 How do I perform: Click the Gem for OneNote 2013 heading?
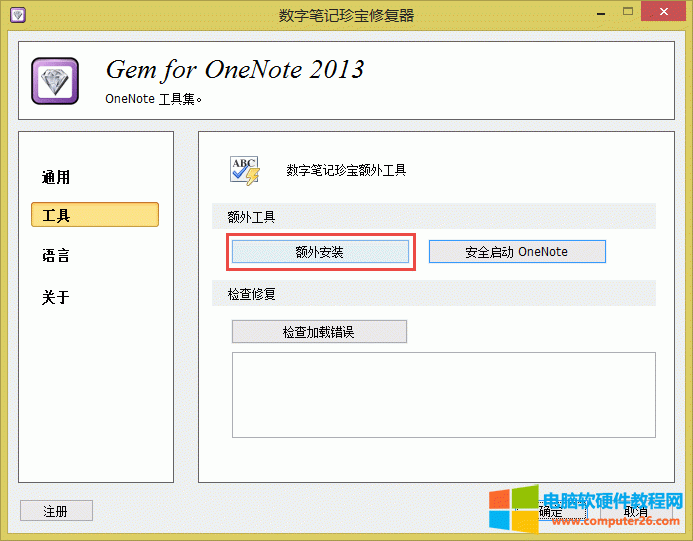(x=235, y=69)
